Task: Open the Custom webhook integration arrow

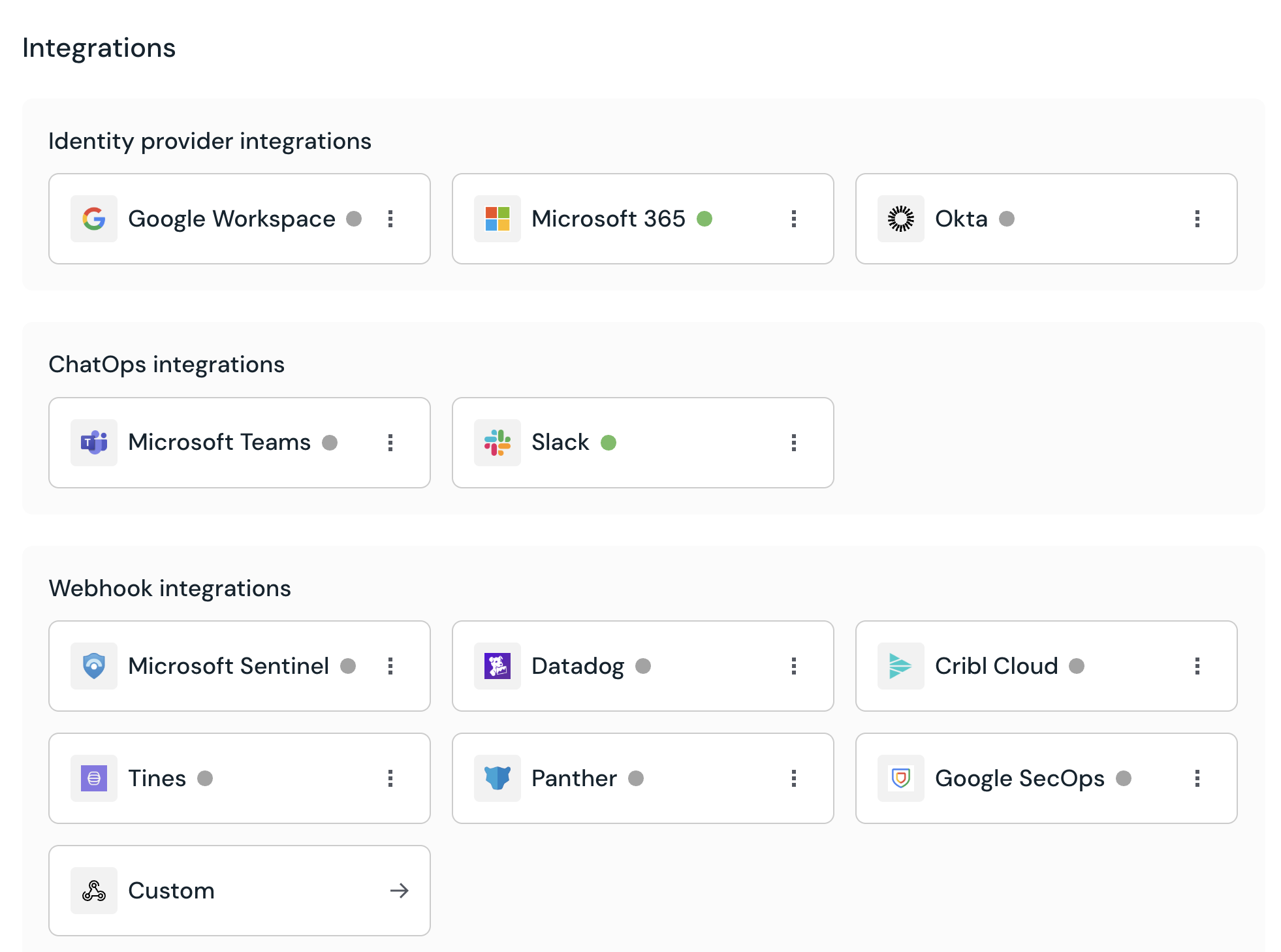Action: pos(399,891)
